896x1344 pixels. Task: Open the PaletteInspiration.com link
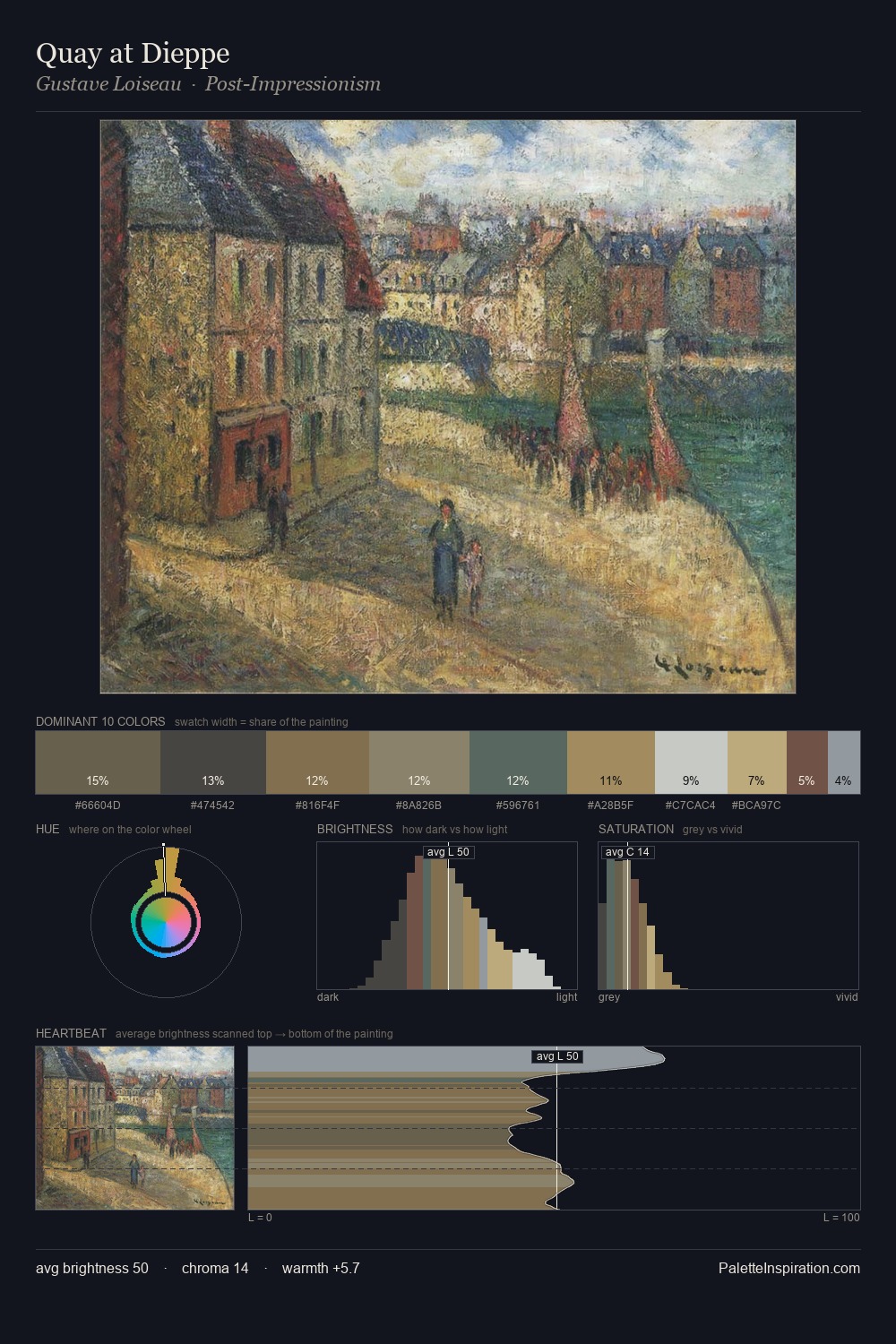(789, 1268)
